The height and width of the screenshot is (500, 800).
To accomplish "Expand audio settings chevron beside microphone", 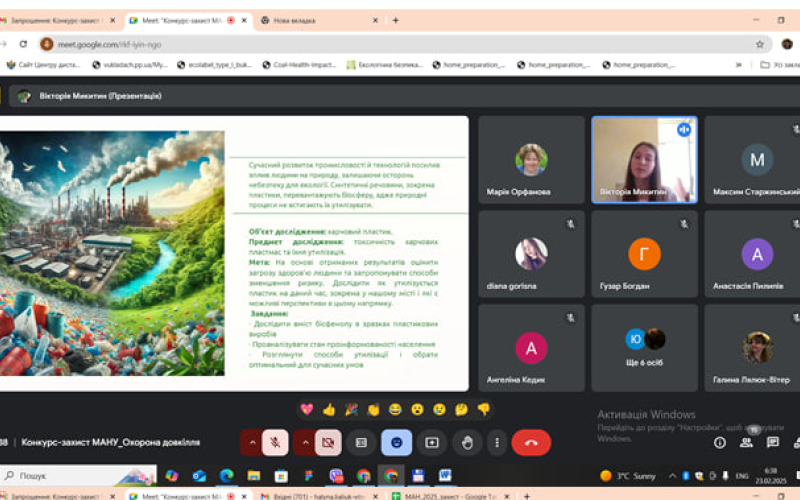I will pos(252,442).
